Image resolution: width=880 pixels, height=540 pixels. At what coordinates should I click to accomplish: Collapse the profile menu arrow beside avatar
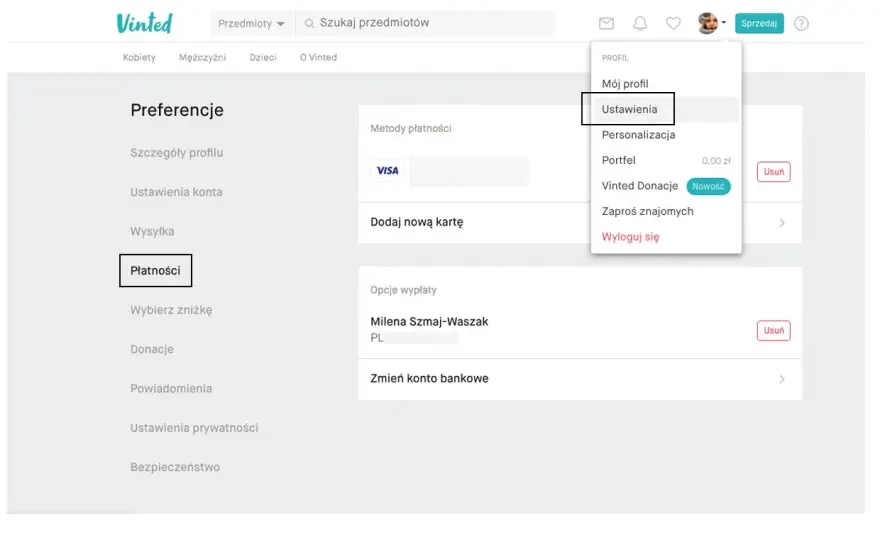pos(723,23)
